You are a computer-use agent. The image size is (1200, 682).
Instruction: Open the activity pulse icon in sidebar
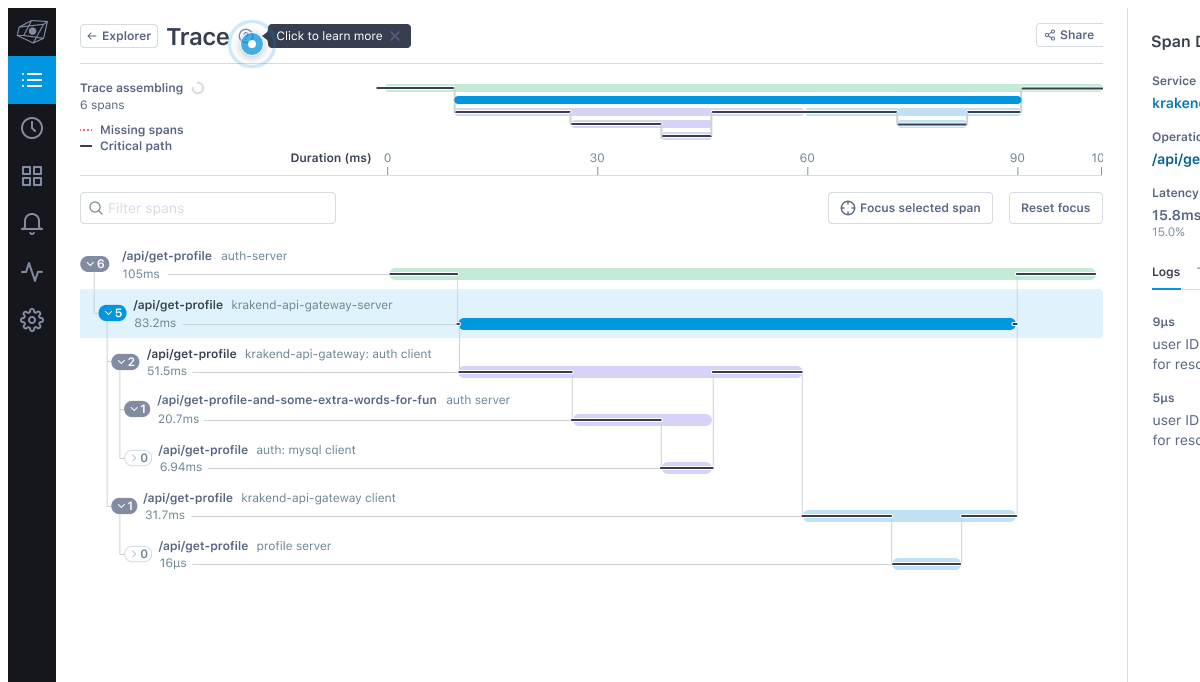(32, 272)
